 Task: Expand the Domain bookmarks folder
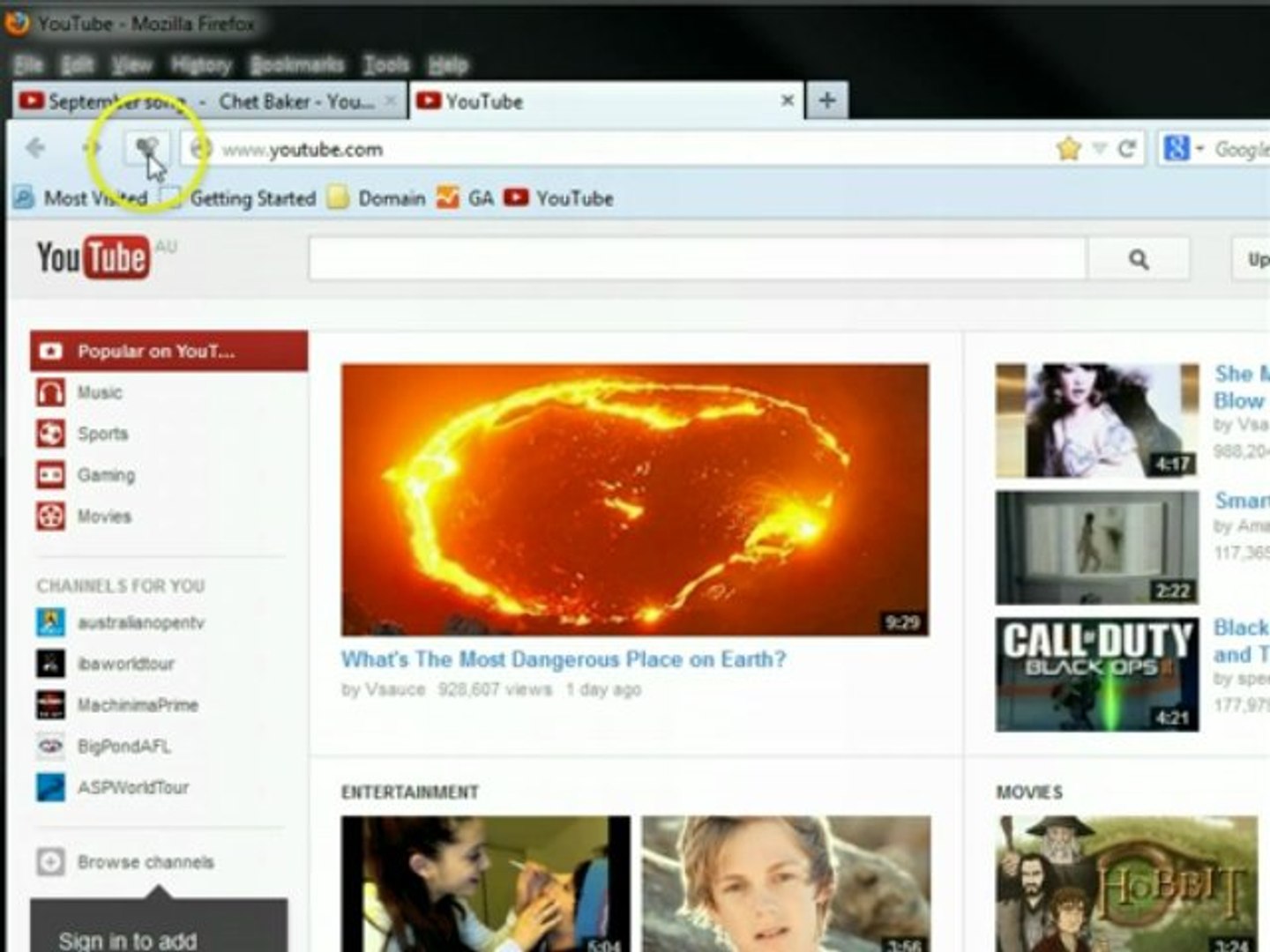coord(377,198)
